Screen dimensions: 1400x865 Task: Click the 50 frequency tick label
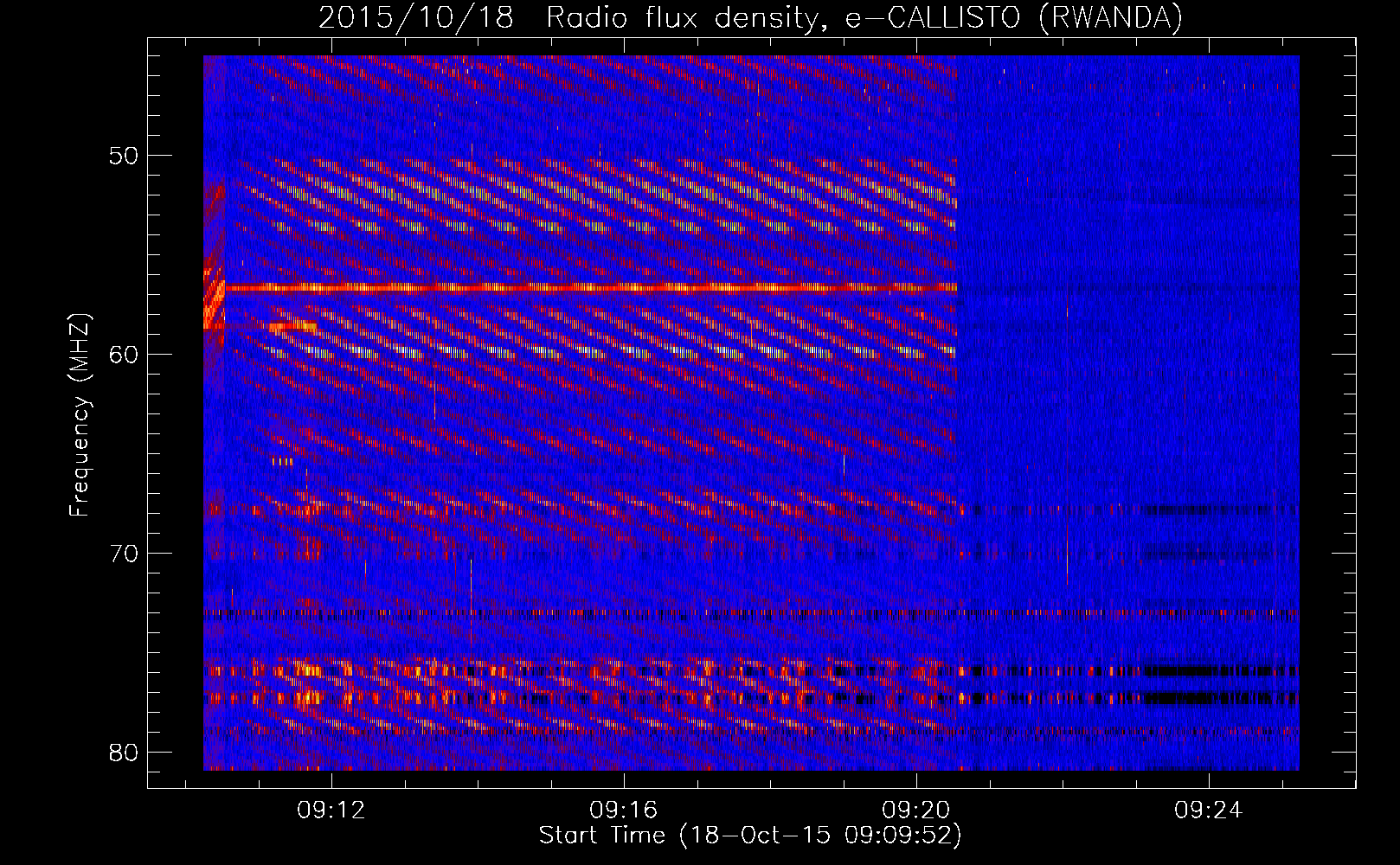click(x=124, y=156)
